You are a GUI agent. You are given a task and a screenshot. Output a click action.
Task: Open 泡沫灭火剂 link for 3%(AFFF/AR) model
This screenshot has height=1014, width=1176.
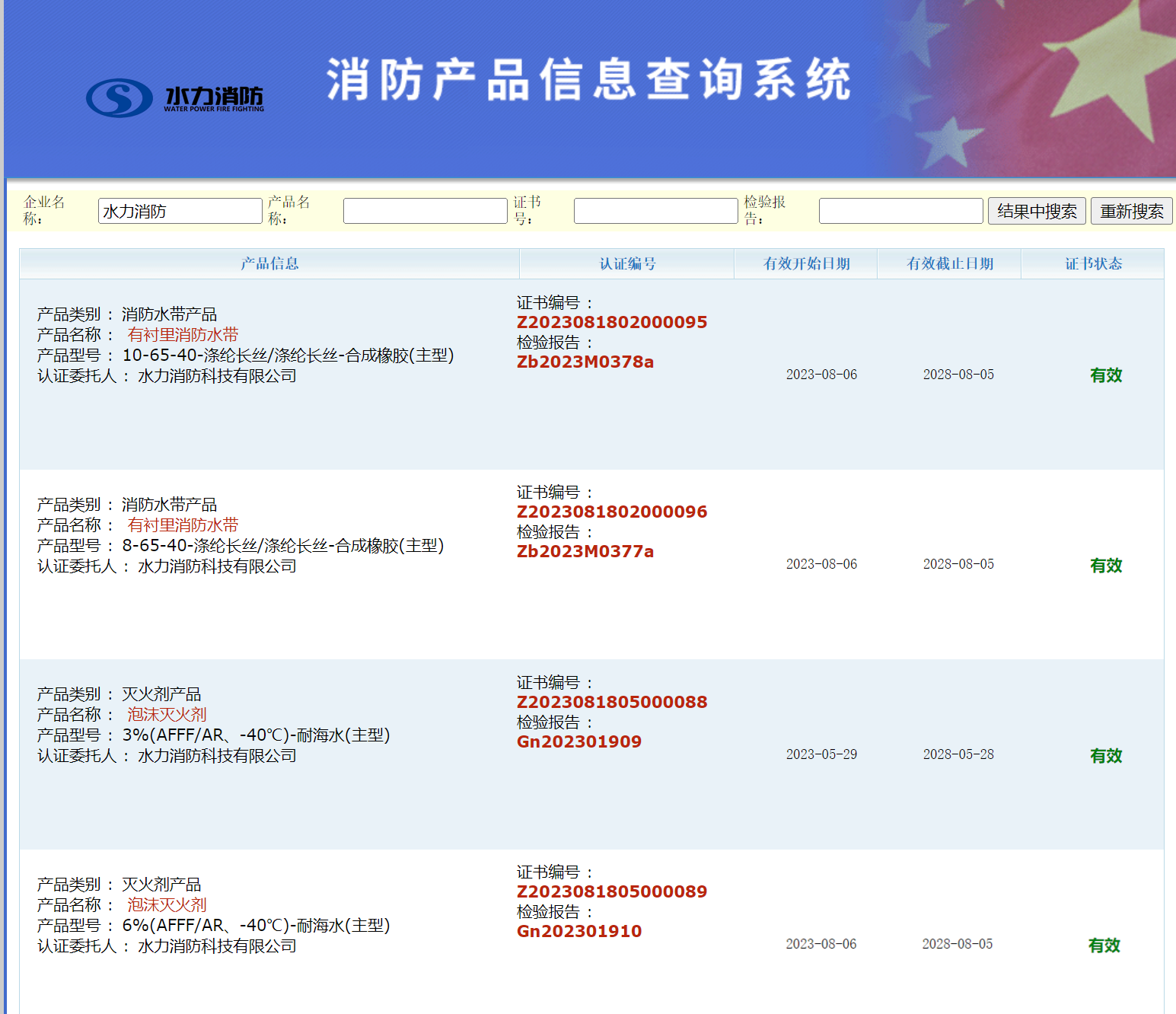coord(167,715)
